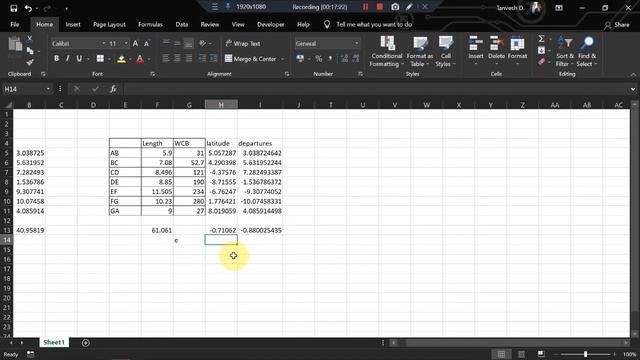Click the Insert cells button

(476, 49)
